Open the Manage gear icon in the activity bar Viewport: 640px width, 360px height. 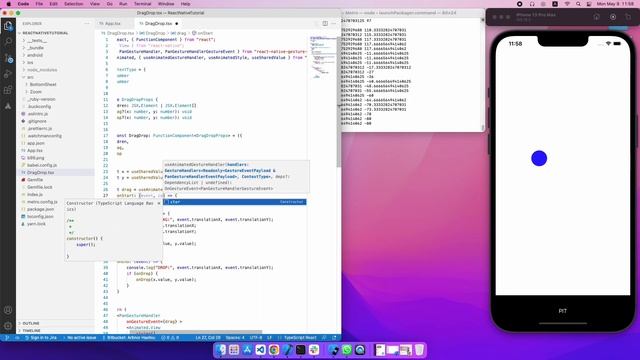(x=8, y=326)
